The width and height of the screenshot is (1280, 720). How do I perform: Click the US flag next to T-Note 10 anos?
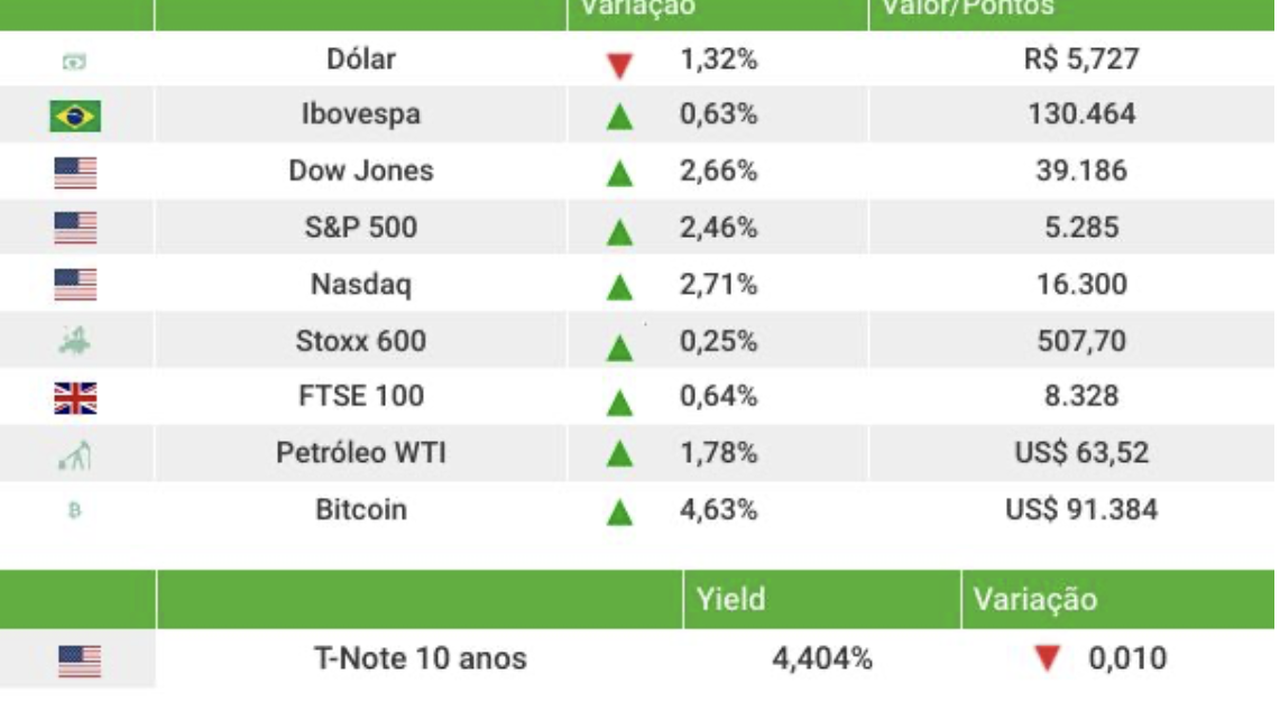(79, 661)
